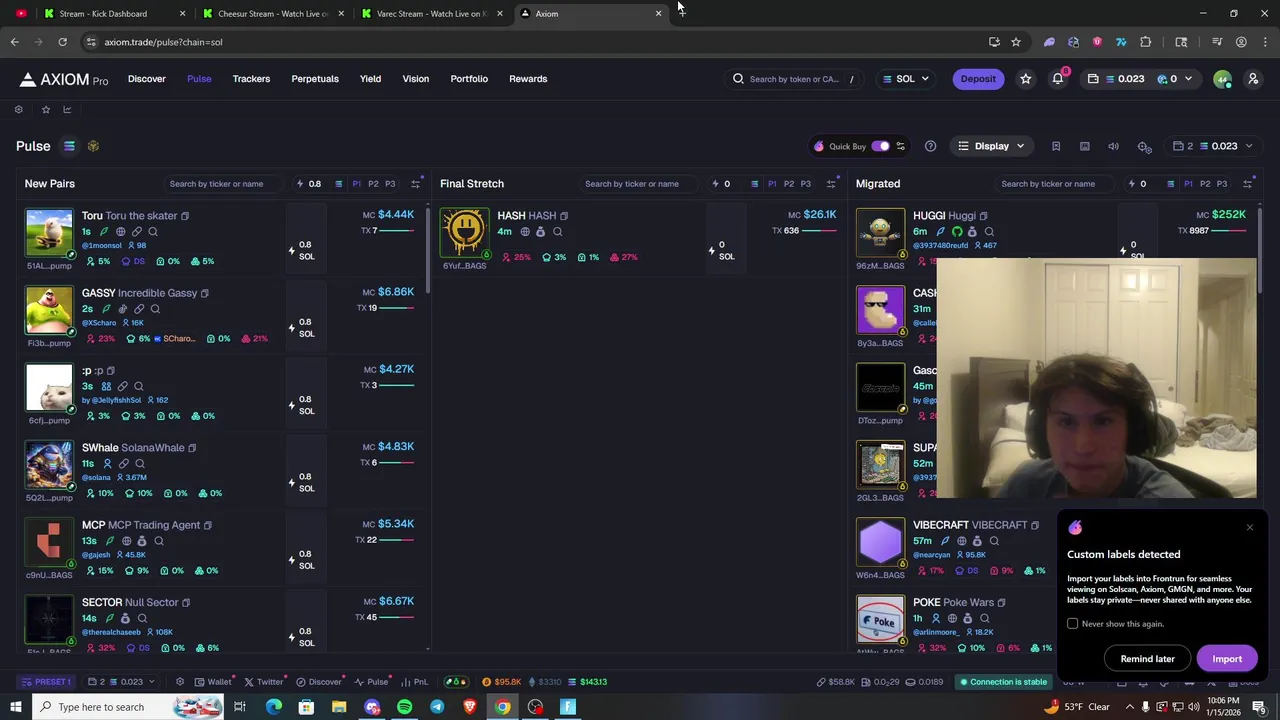The width and height of the screenshot is (1280, 720).
Task: Switch to the Cheesur Stream browser tab
Action: (x=272, y=14)
